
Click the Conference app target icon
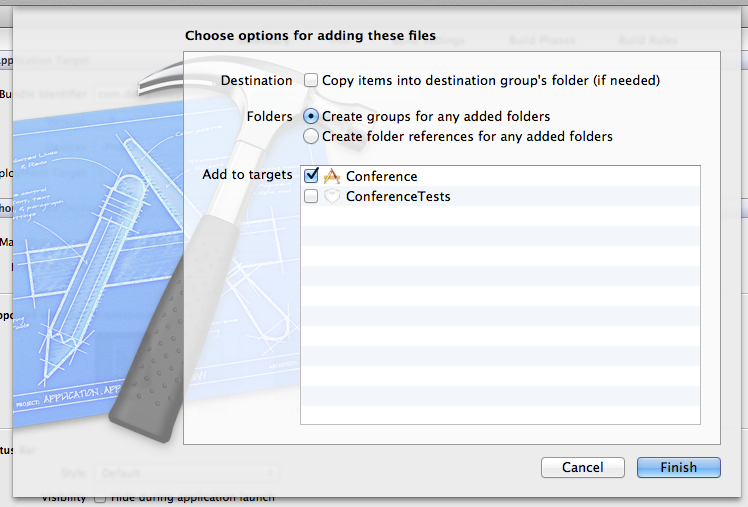(332, 176)
